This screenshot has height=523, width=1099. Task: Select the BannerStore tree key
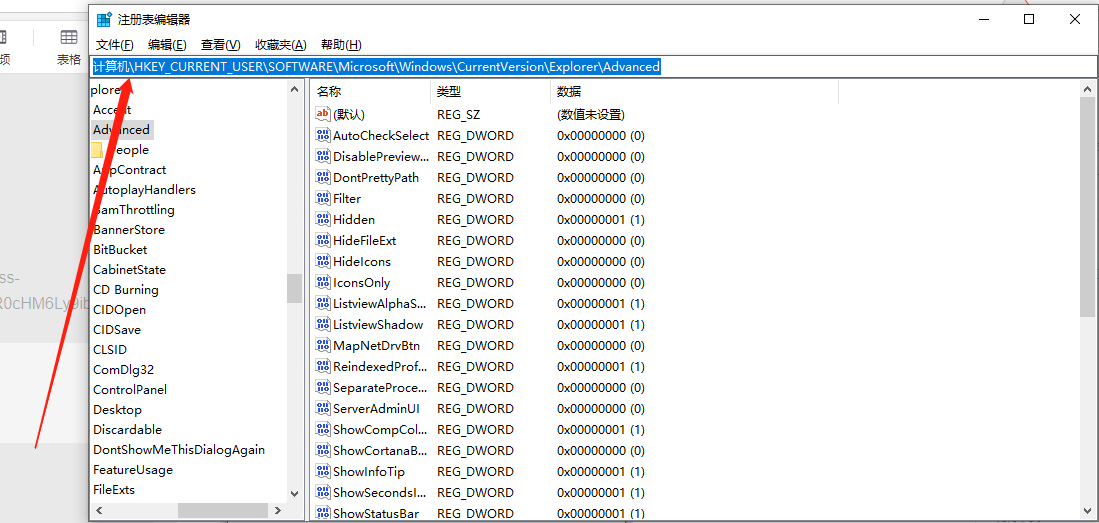pos(129,229)
